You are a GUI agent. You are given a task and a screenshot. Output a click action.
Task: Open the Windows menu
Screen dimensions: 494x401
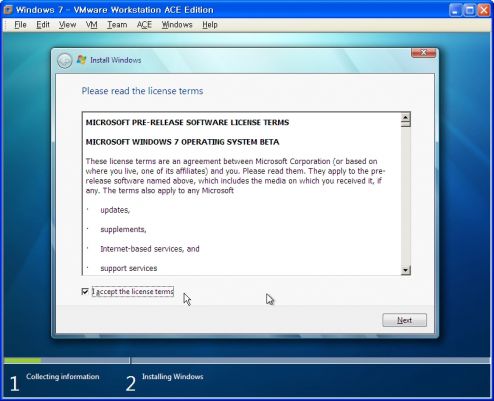click(177, 25)
